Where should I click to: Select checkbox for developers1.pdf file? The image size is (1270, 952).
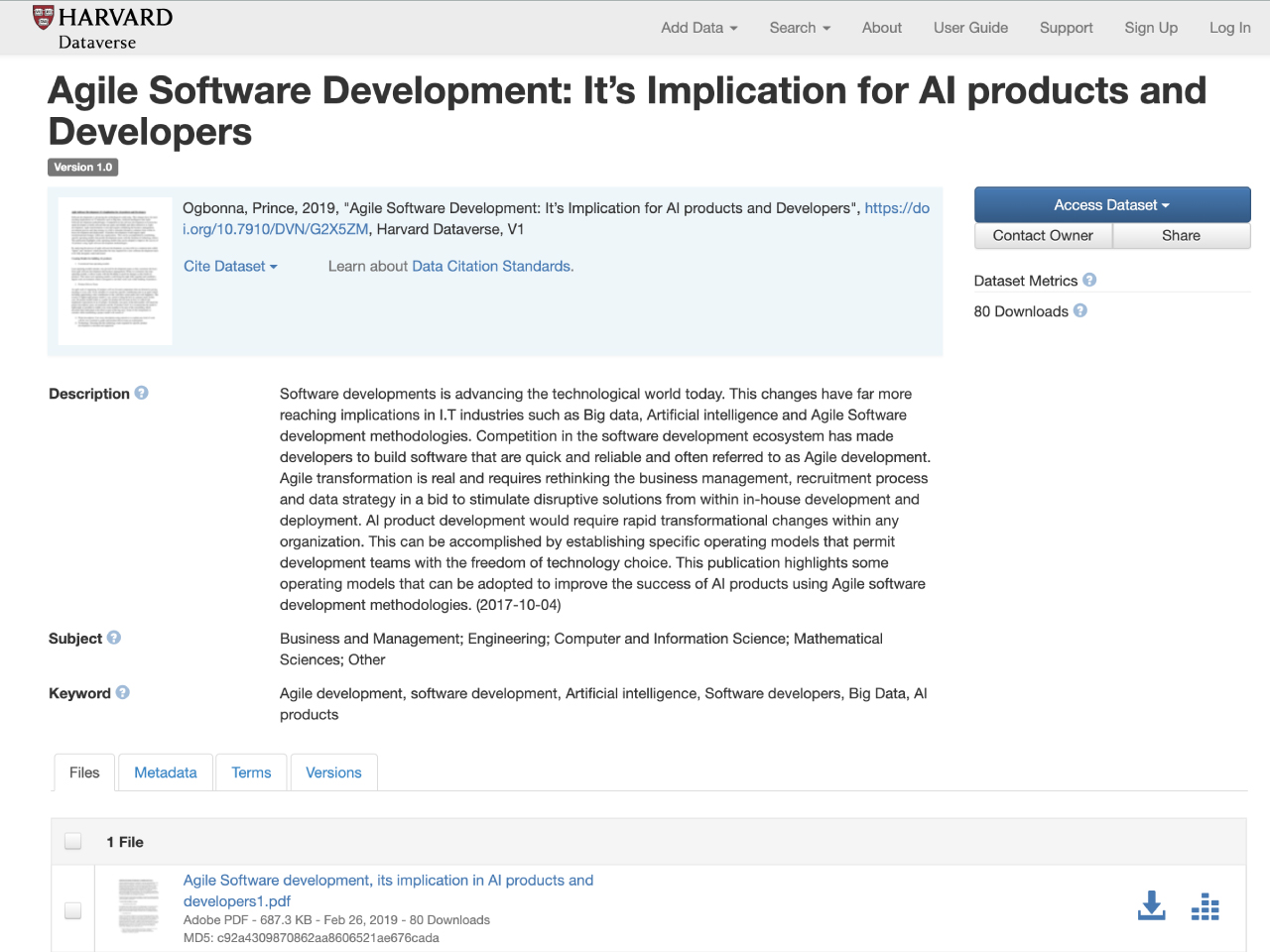[72, 910]
